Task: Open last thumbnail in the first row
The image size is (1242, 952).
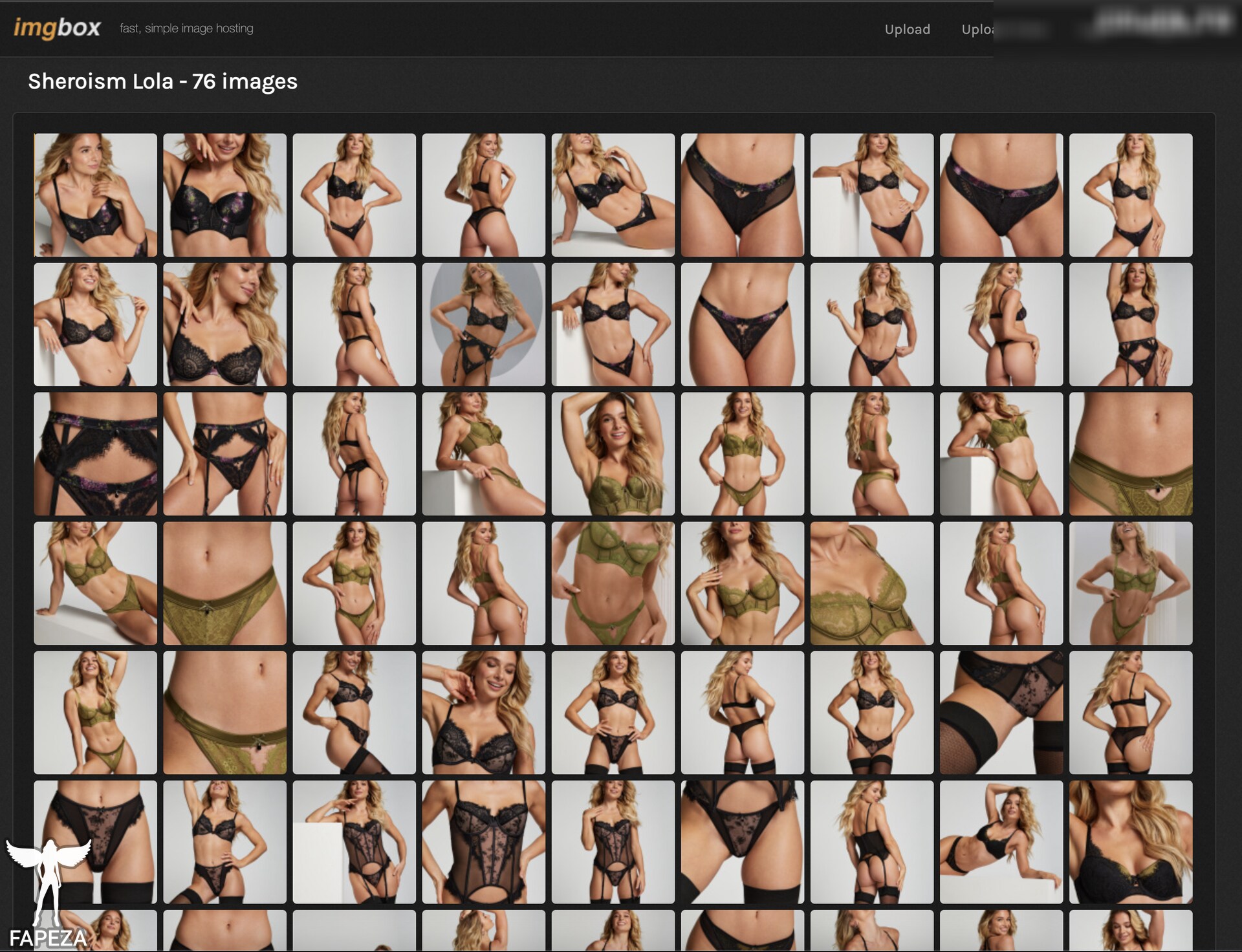Action: [x=1131, y=195]
